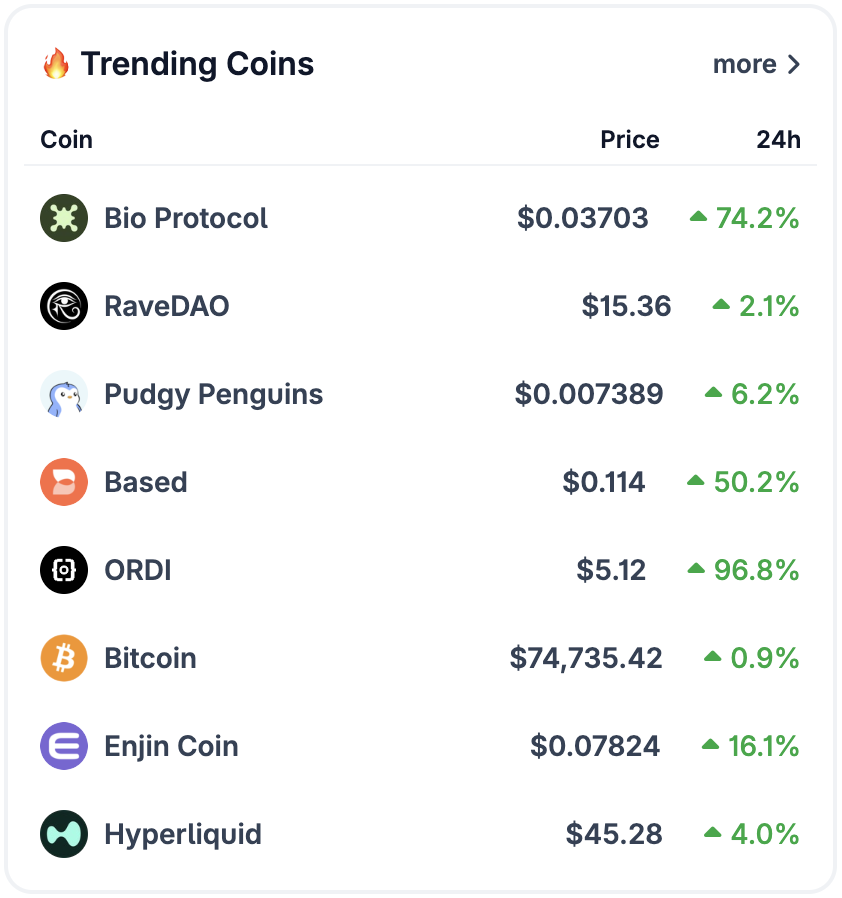Click the Trending Coins heading

tap(197, 65)
